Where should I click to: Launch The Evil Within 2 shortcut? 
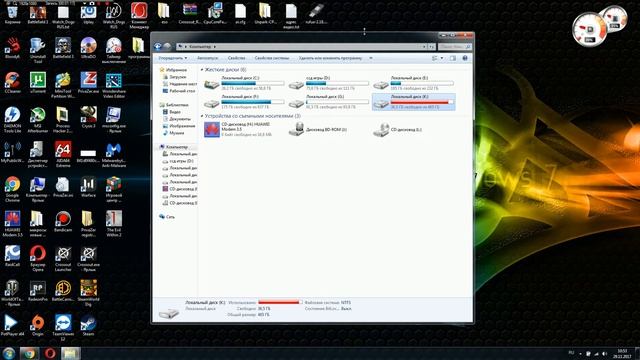(x=113, y=224)
